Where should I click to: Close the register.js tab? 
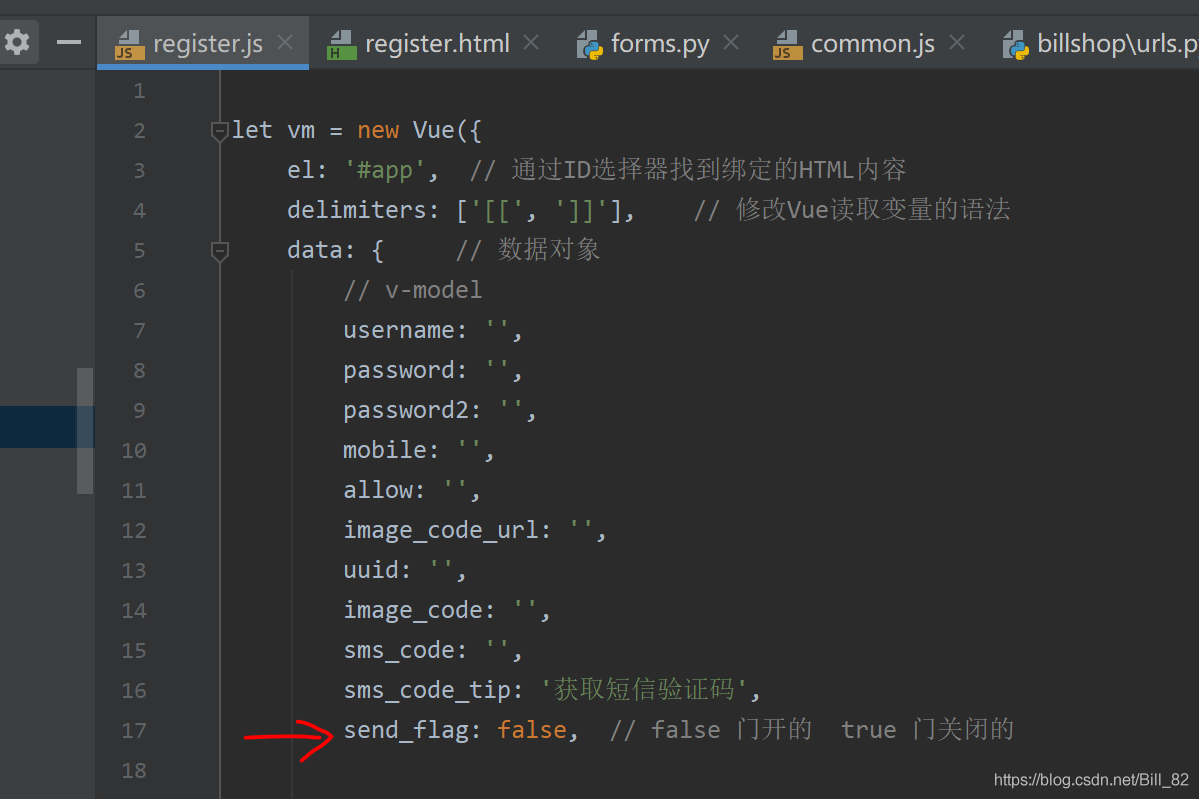click(285, 42)
